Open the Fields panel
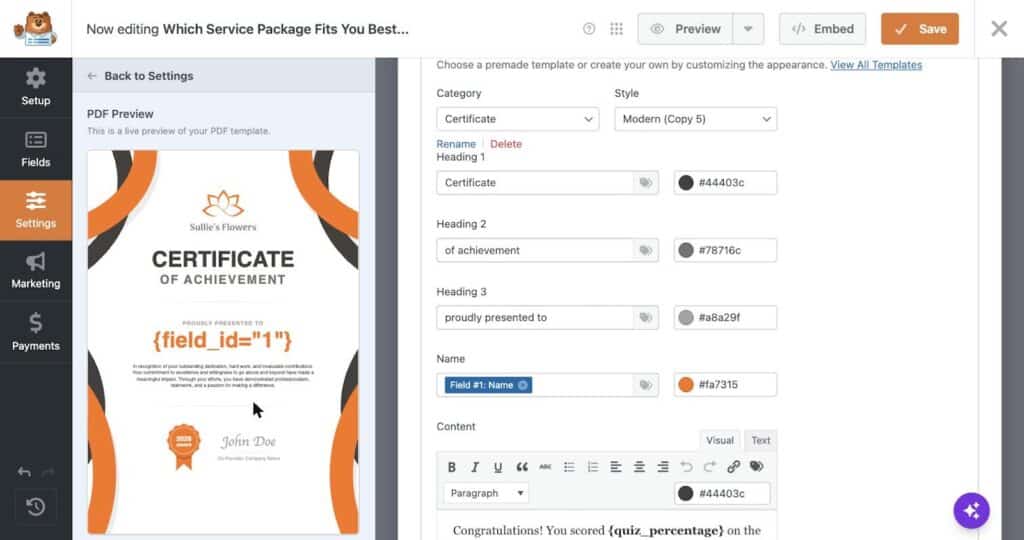 tap(35, 149)
